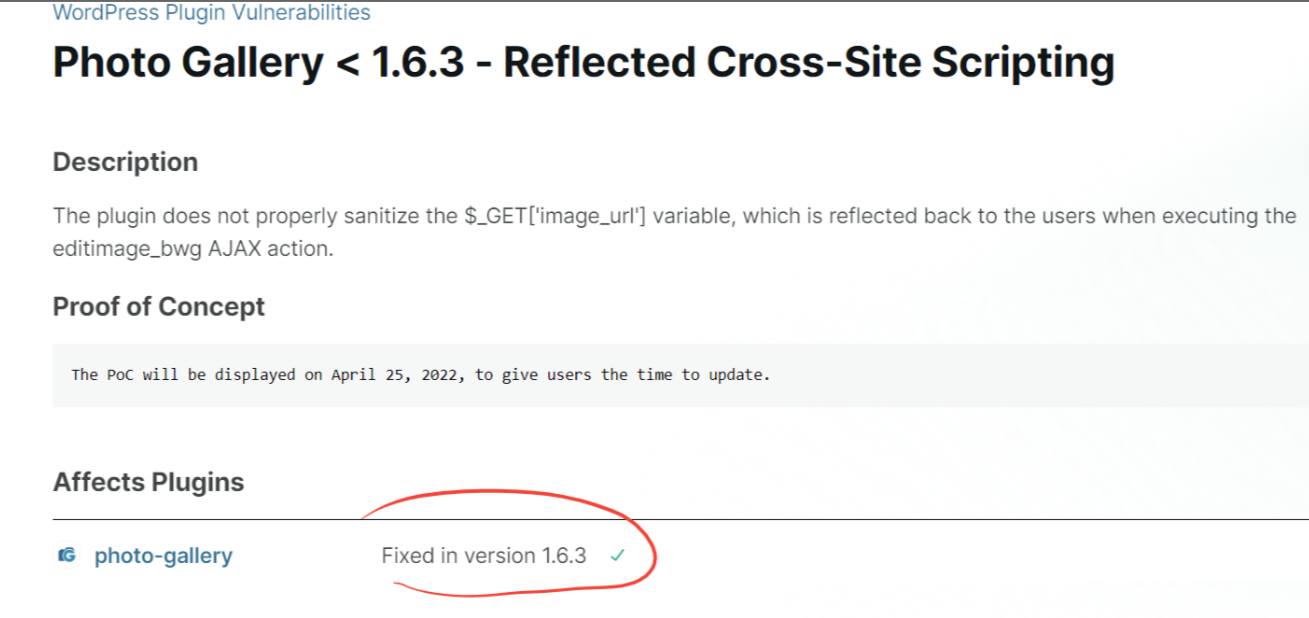Click the green checkmark beside version 1.6.3
Screen dimensions: 1309x618
[617, 556]
